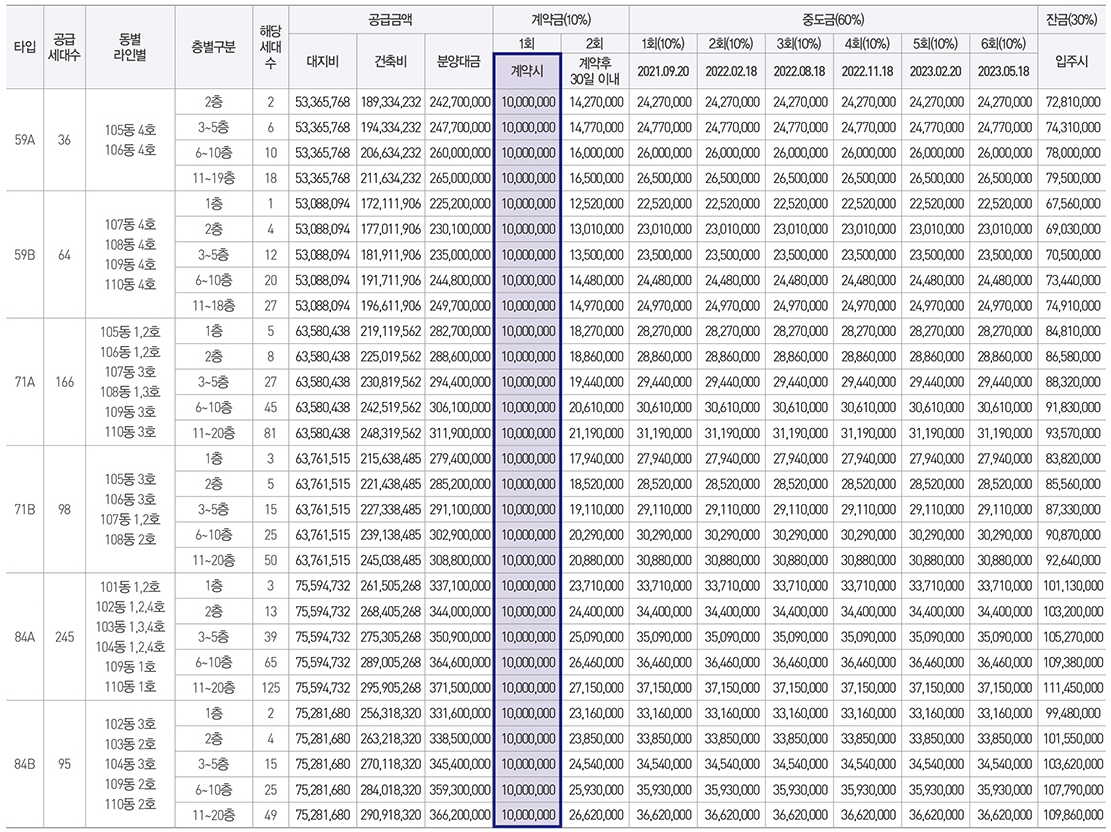
Task: Click the second deposit 27,150,000
Action: (x=596, y=687)
